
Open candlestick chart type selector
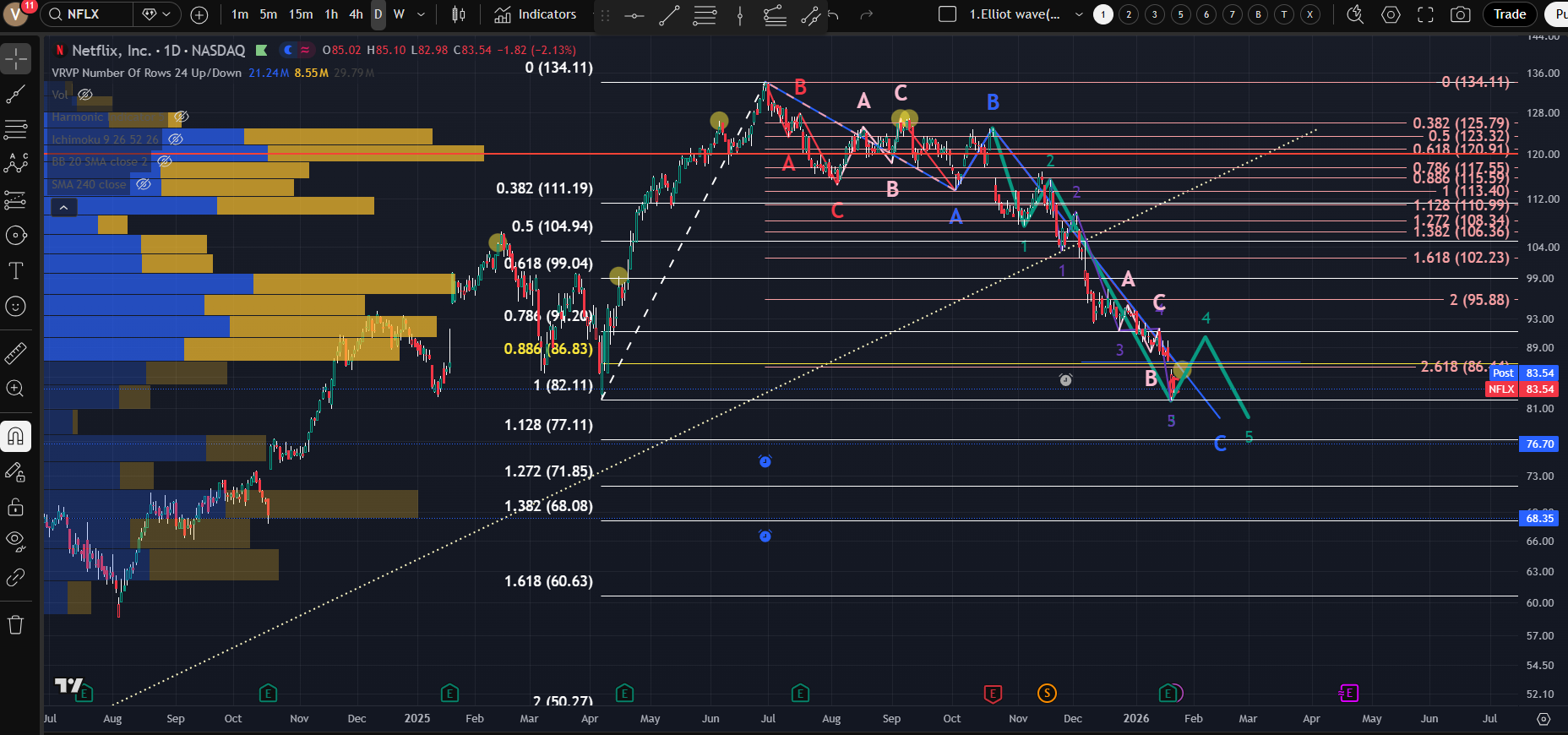459,14
